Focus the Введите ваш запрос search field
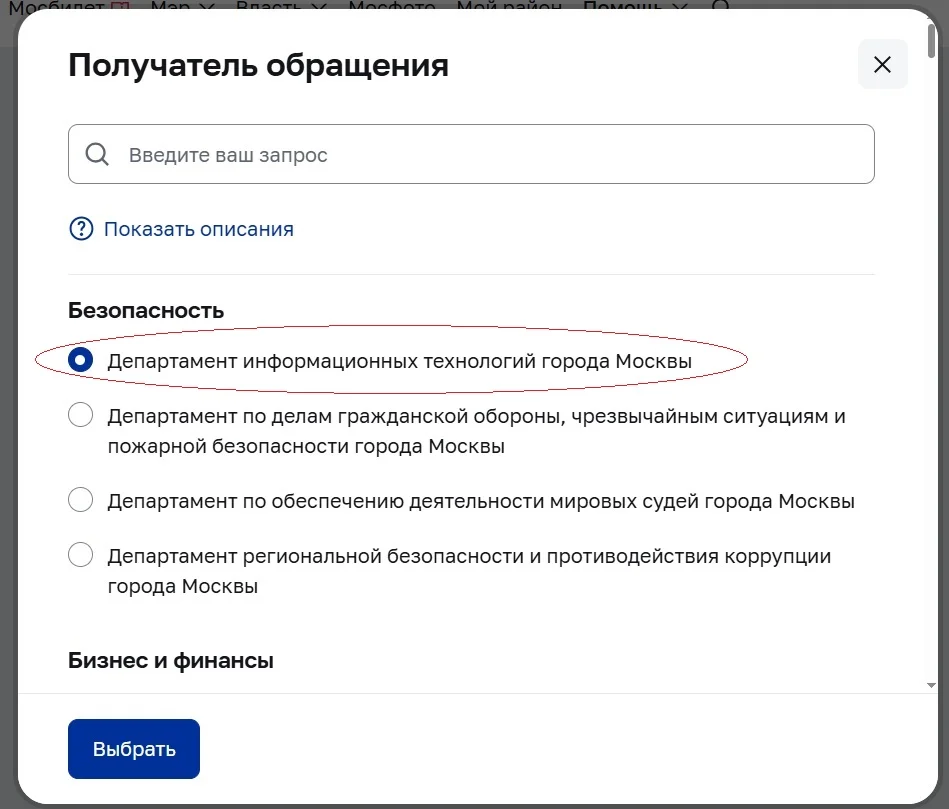Viewport: 949px width, 809px height. 471,154
